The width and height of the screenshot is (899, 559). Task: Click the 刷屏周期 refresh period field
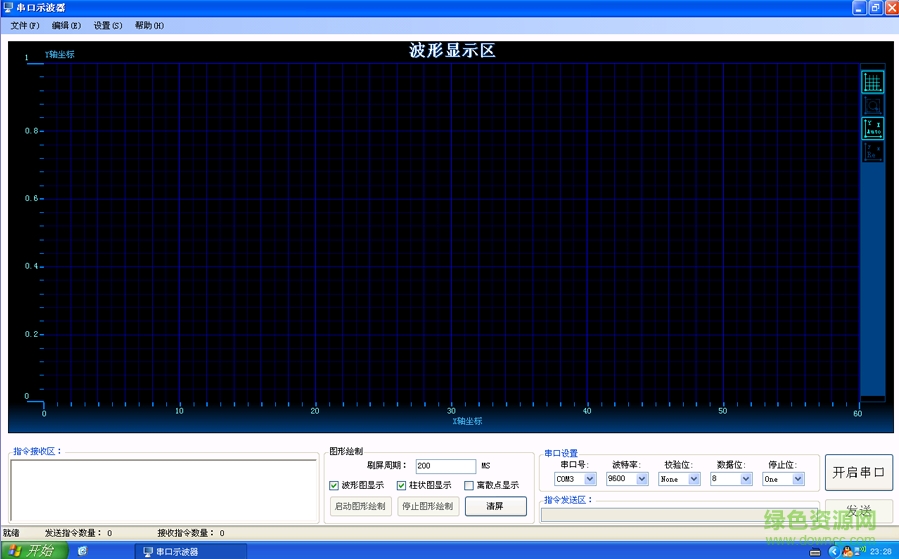(445, 466)
